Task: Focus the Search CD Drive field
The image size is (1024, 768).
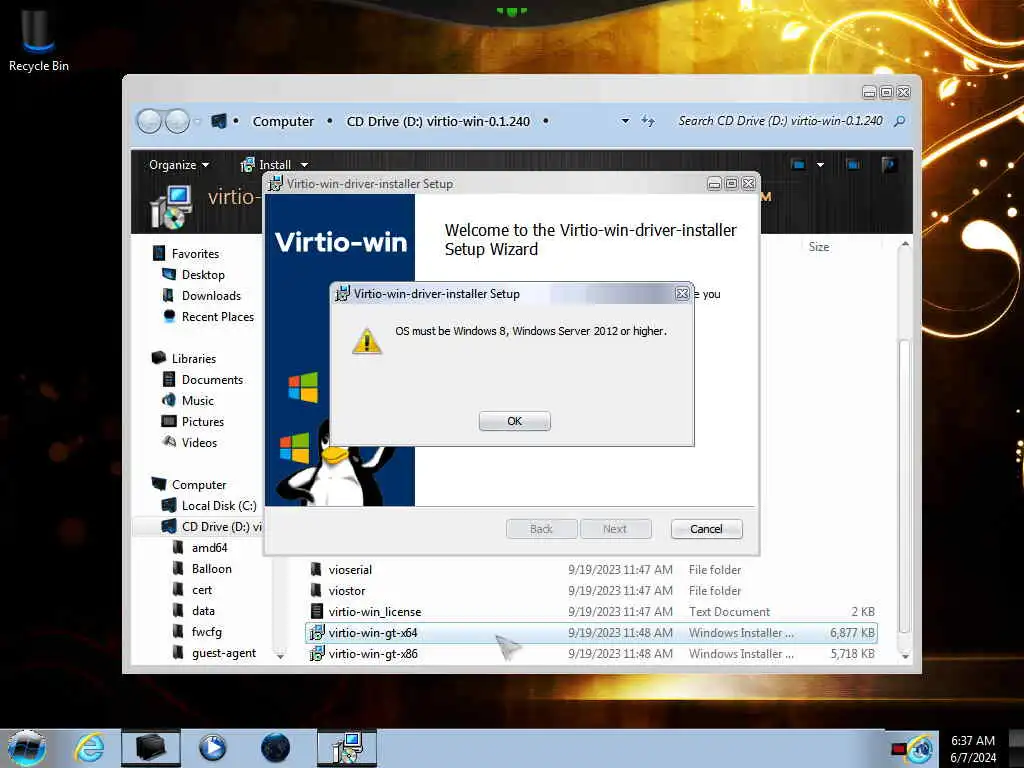Action: tap(780, 121)
